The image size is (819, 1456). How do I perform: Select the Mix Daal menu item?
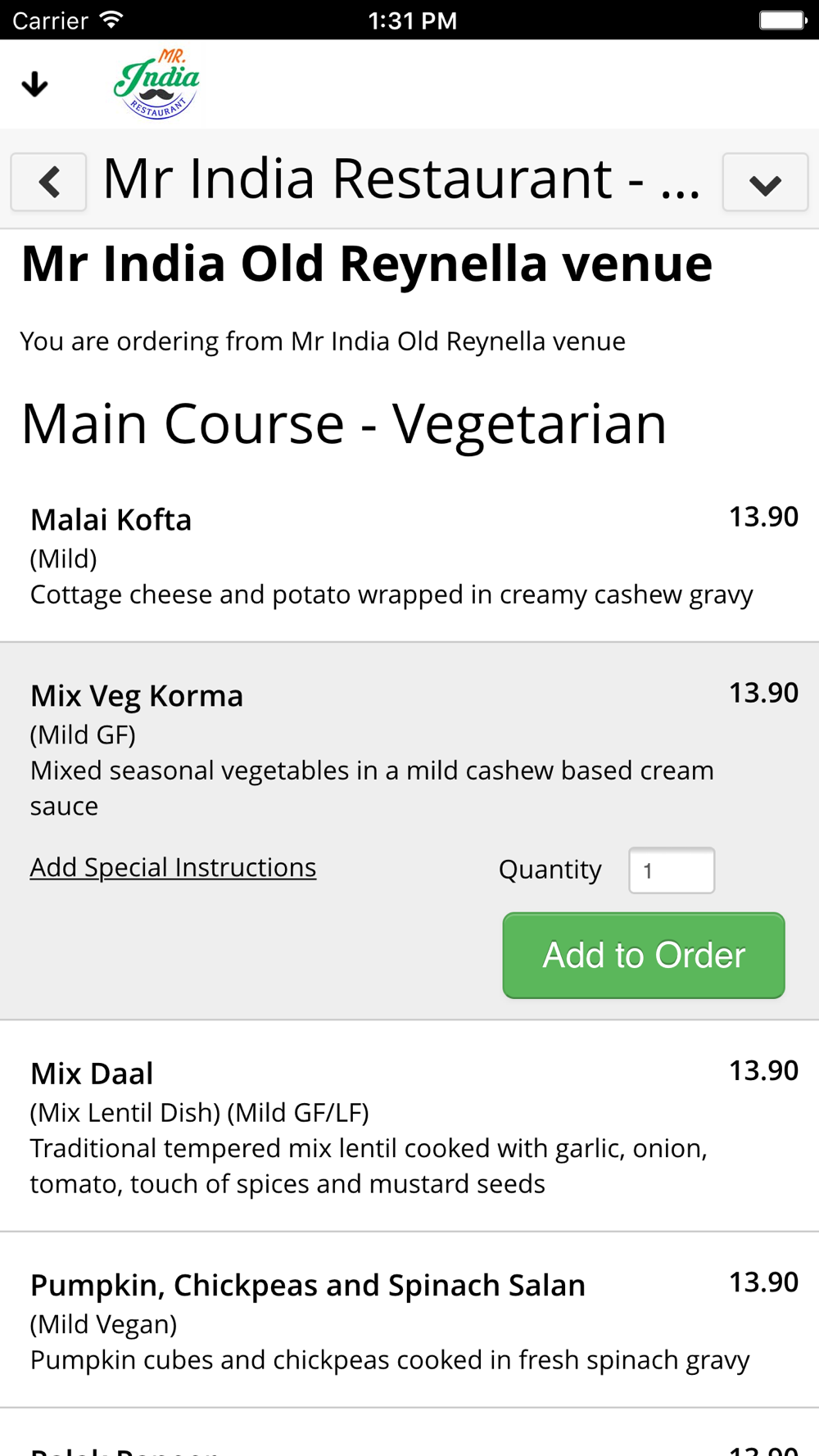pyautogui.click(x=409, y=1126)
